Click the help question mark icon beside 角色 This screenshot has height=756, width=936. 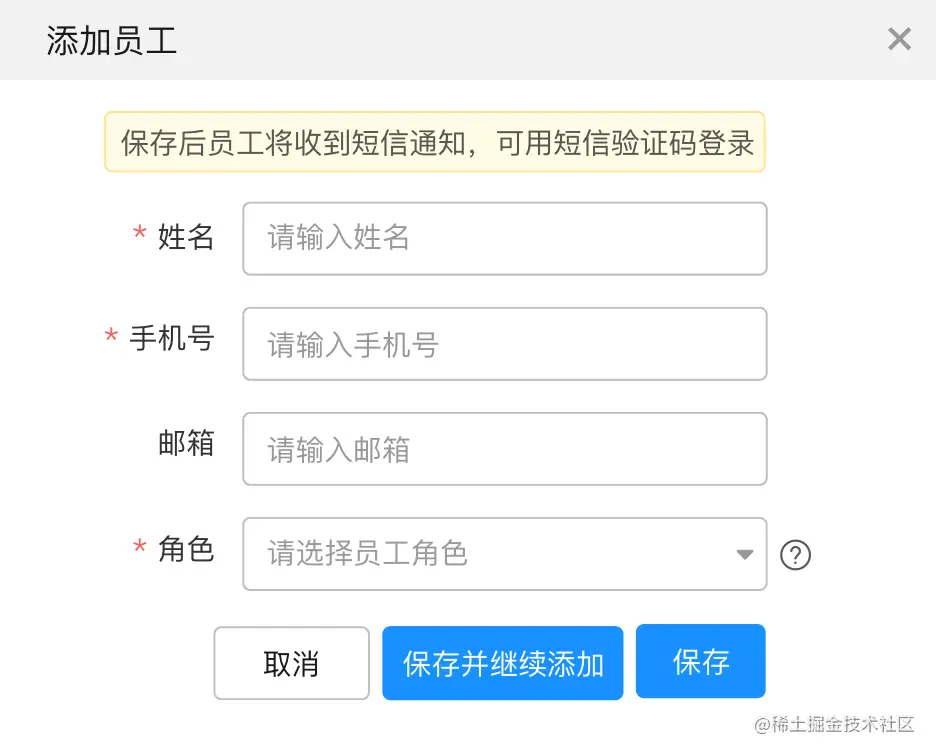pos(795,554)
